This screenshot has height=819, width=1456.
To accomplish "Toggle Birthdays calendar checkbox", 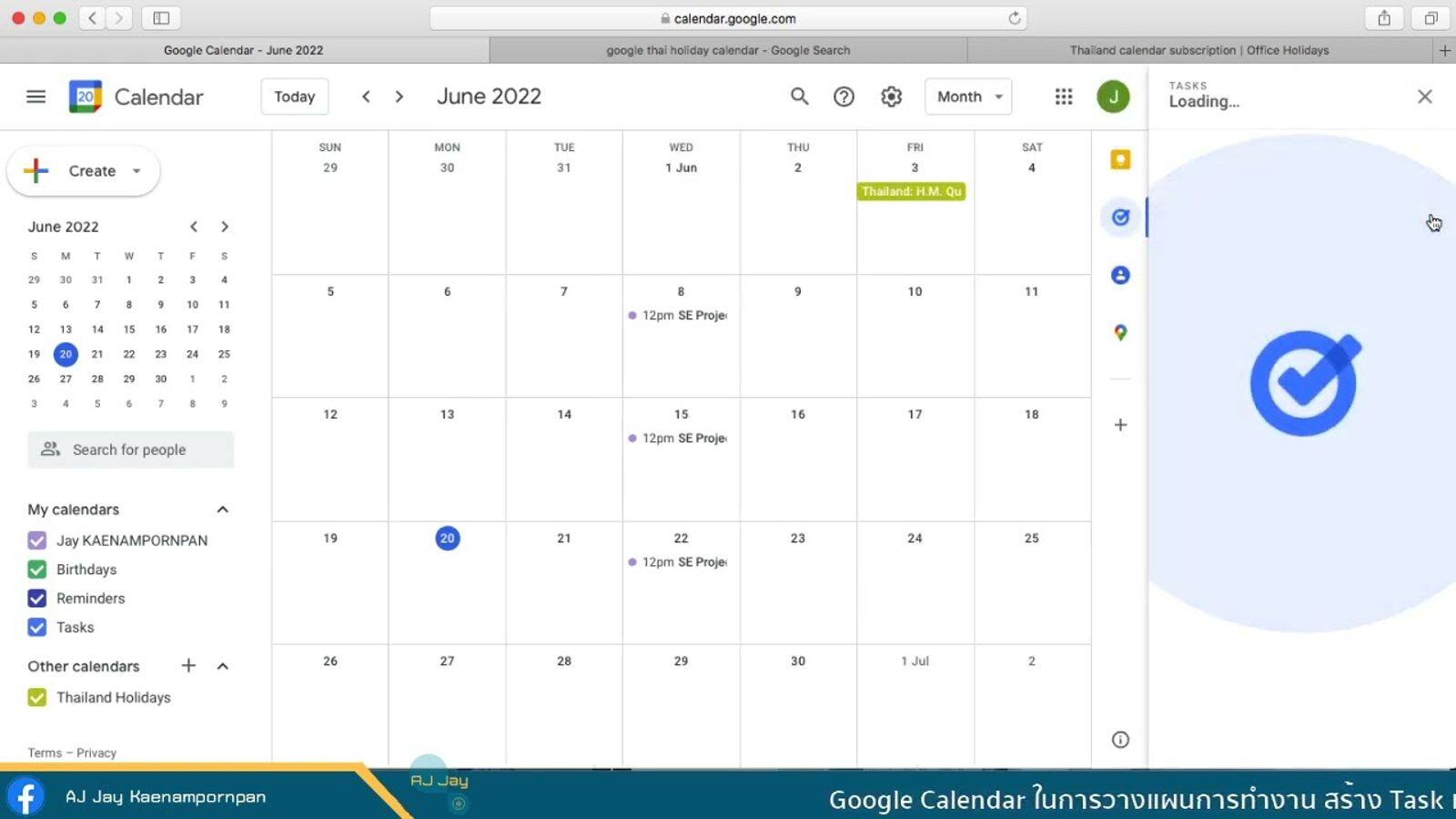I will click(x=36, y=570).
